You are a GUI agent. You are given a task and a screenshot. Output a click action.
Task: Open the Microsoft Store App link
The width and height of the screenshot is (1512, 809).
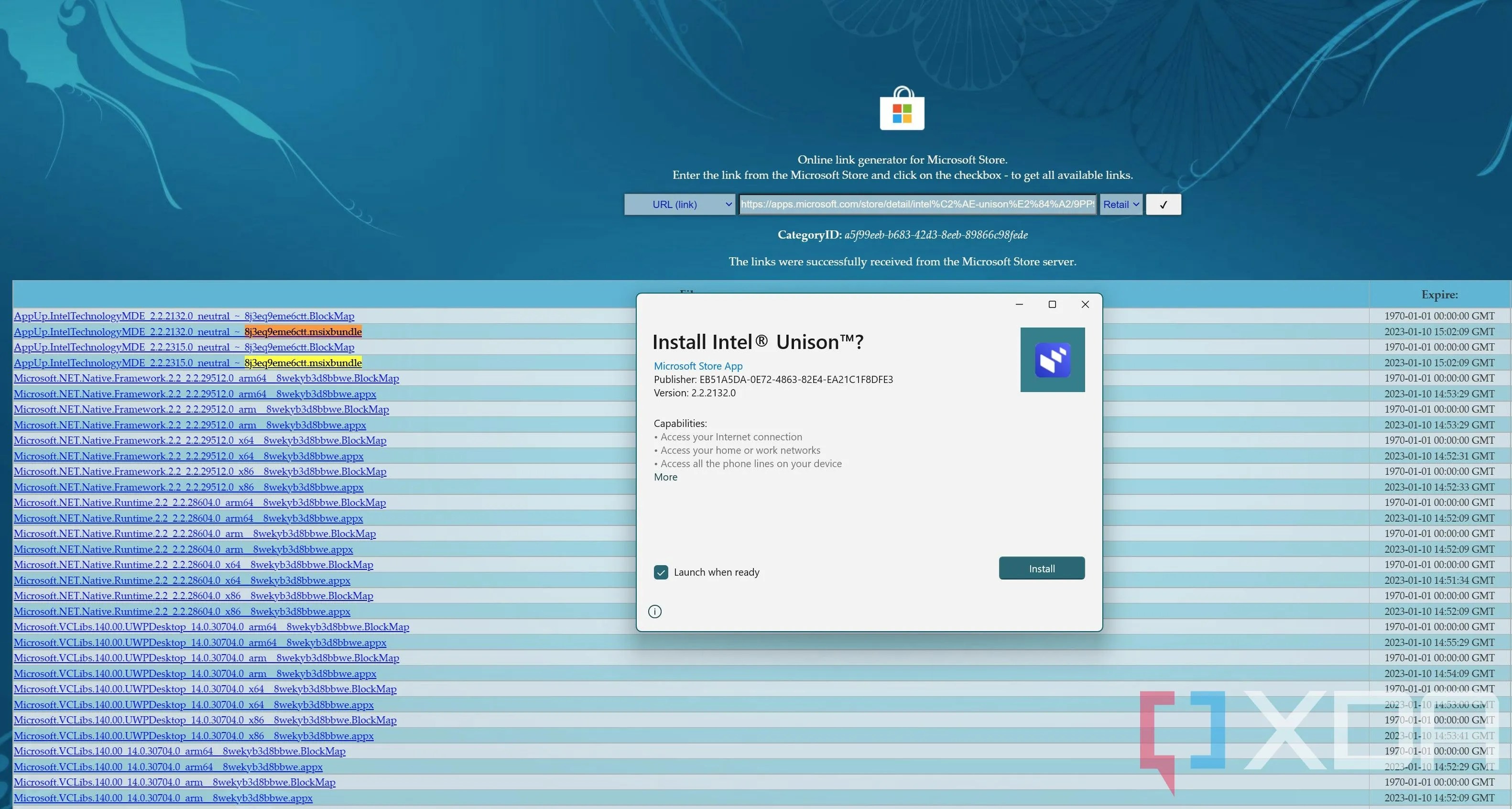pos(698,366)
